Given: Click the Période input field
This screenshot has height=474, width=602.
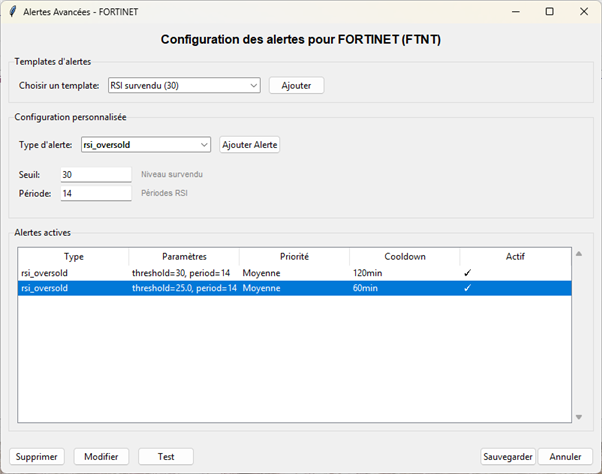Looking at the screenshot, I should [96, 193].
